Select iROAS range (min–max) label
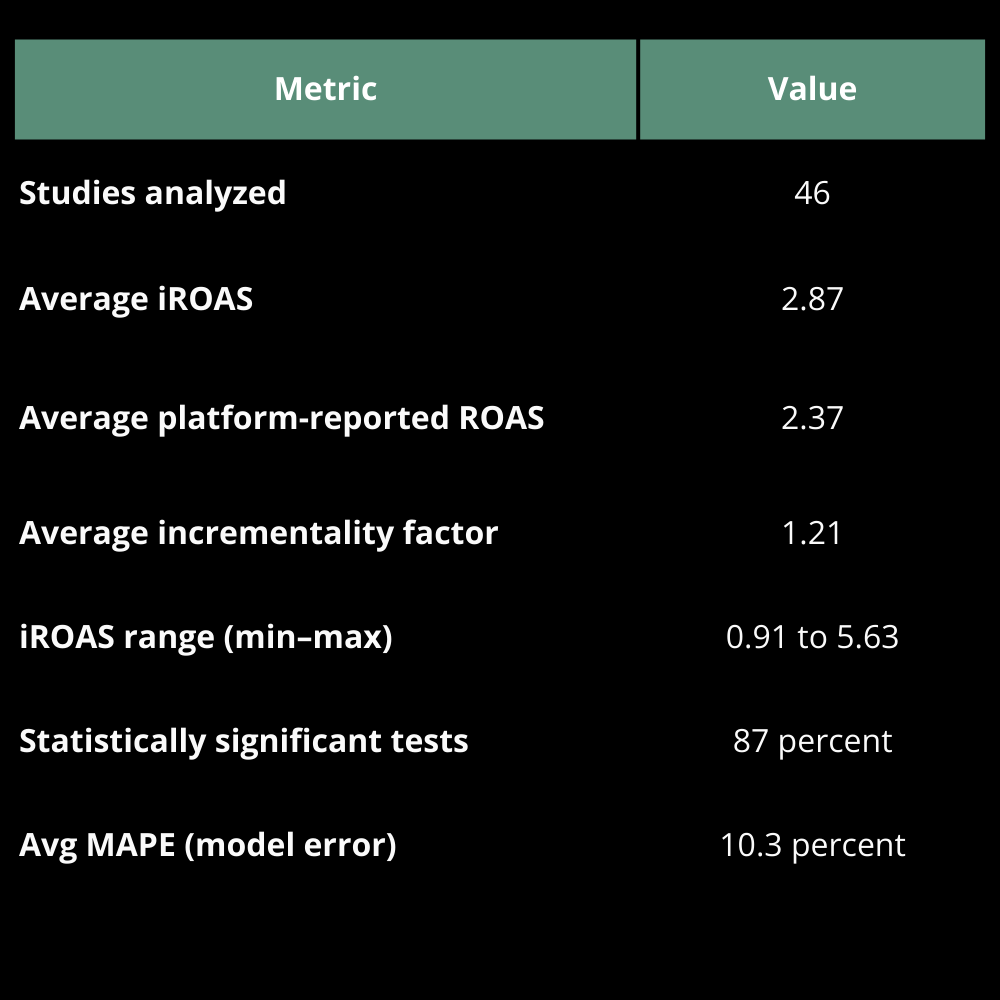The image size is (1000, 1000). (x=205, y=637)
